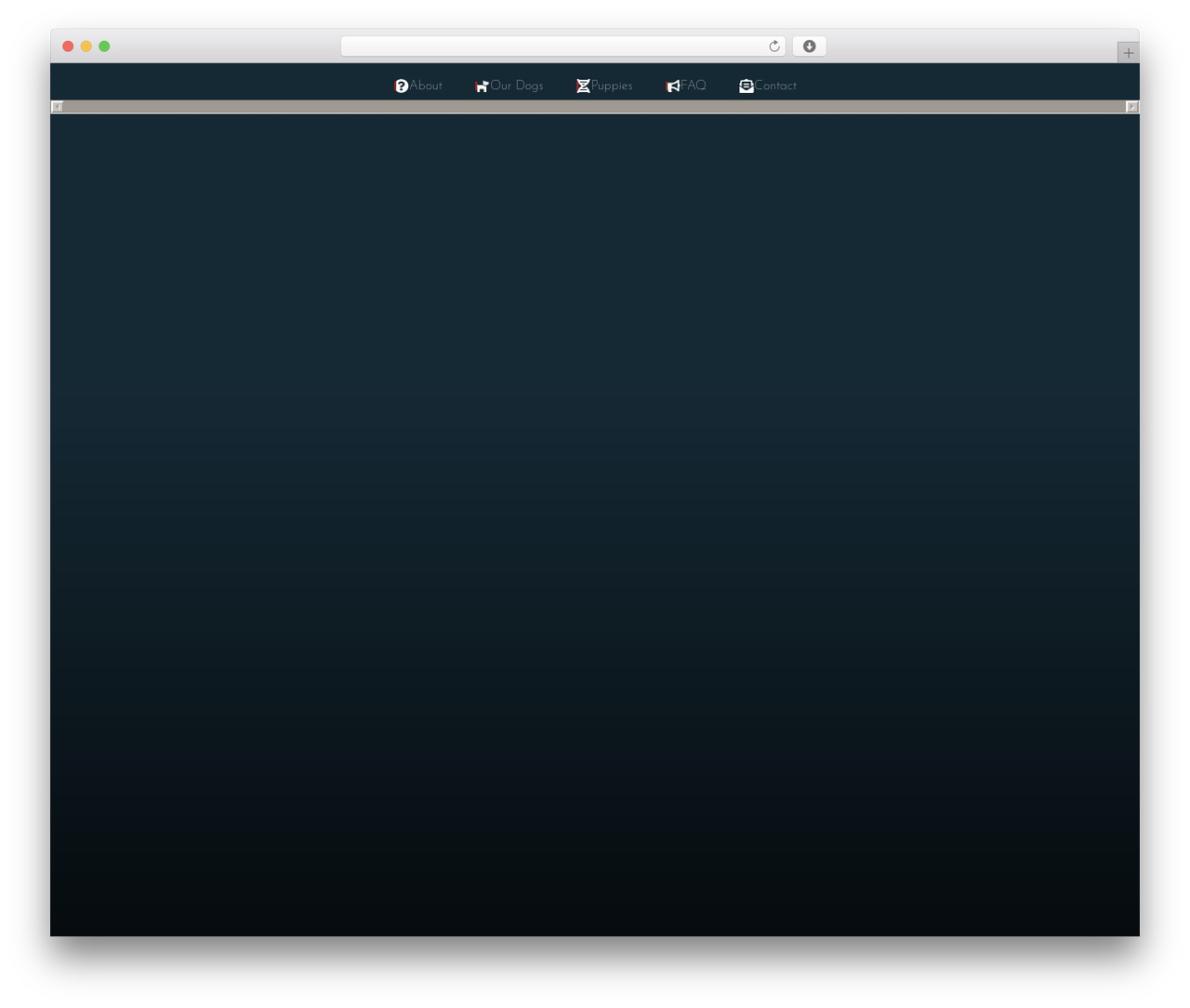Viewport: 1190px width, 1008px height.
Task: Click the right arrow of the horizontal scrollbar
Action: [x=1132, y=107]
